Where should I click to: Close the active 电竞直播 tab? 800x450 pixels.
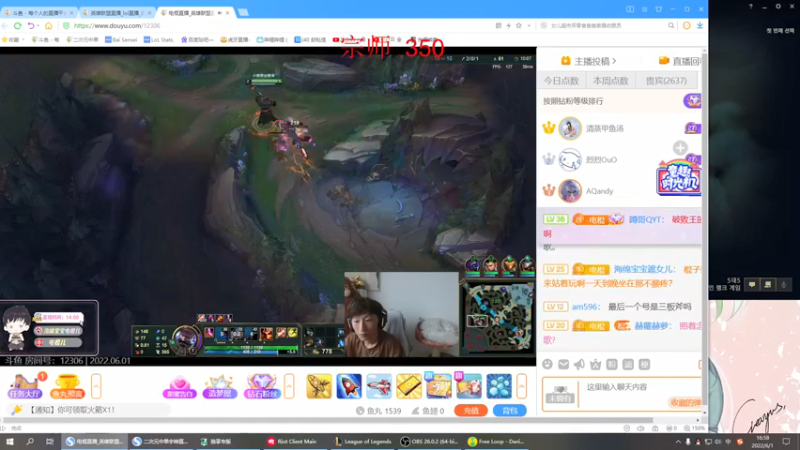tap(228, 13)
